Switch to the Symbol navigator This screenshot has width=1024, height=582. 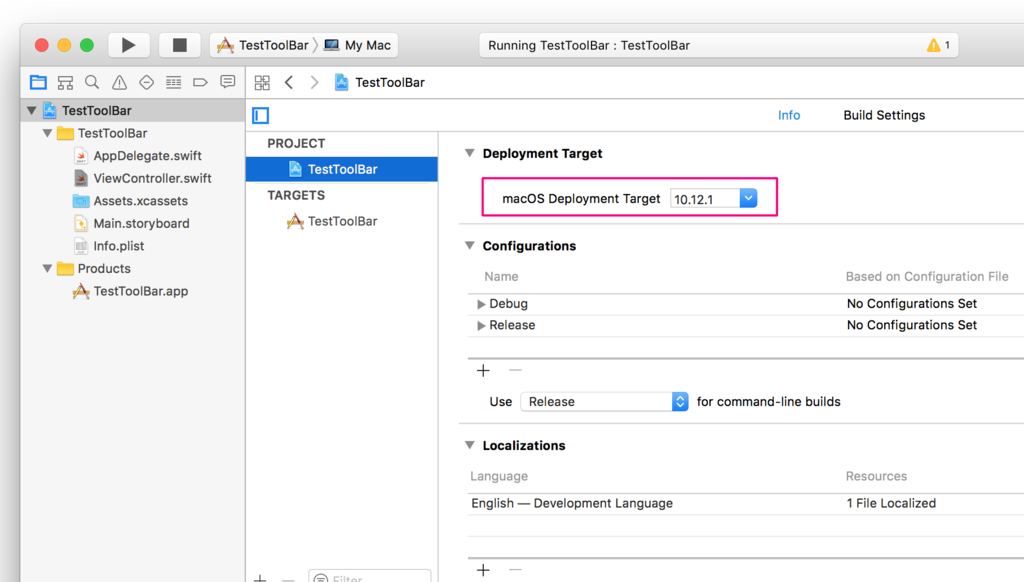[65, 82]
